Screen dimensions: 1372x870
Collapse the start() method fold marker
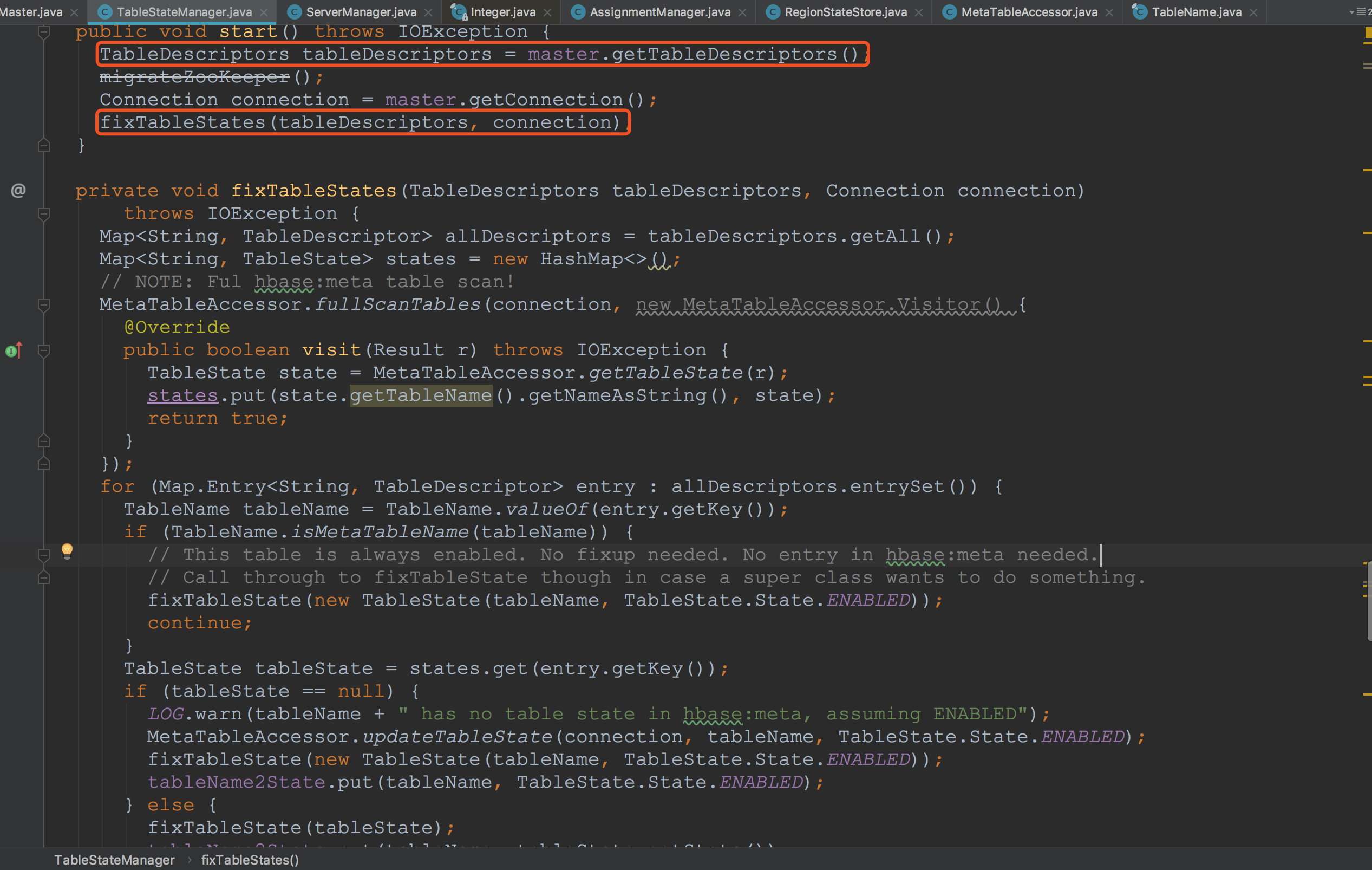pyautogui.click(x=43, y=32)
